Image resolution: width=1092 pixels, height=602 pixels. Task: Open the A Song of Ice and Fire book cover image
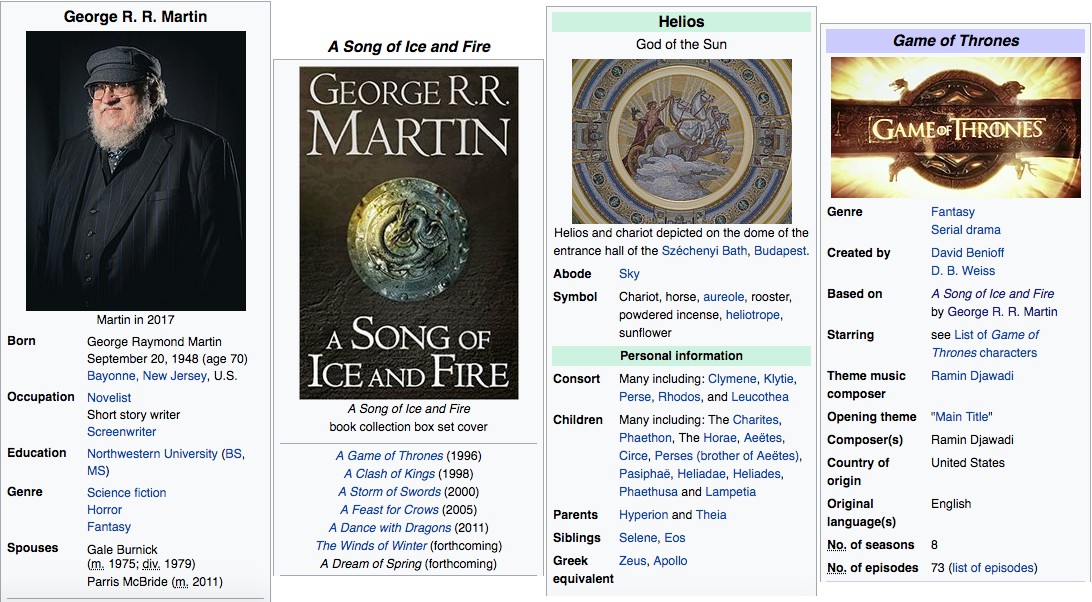[x=409, y=233]
